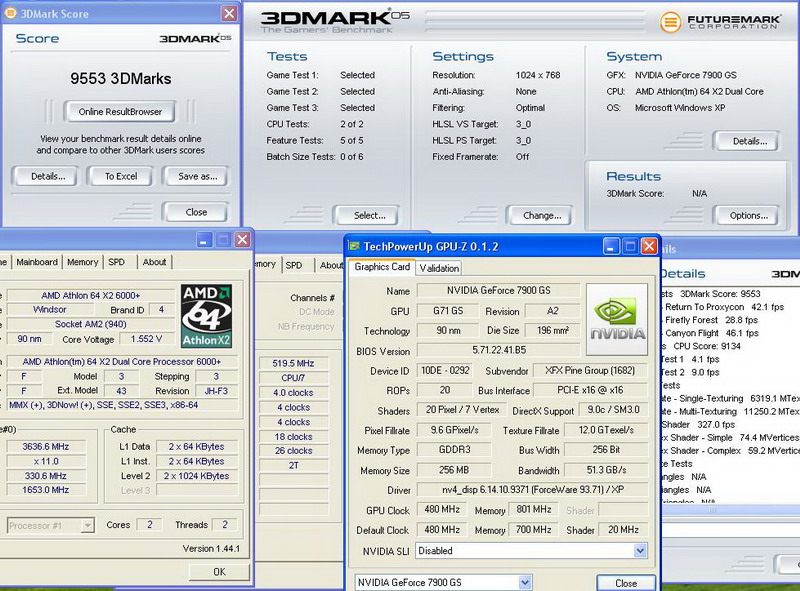Open the About tab in front CPU-Z window
The image size is (800, 591).
[x=154, y=262]
